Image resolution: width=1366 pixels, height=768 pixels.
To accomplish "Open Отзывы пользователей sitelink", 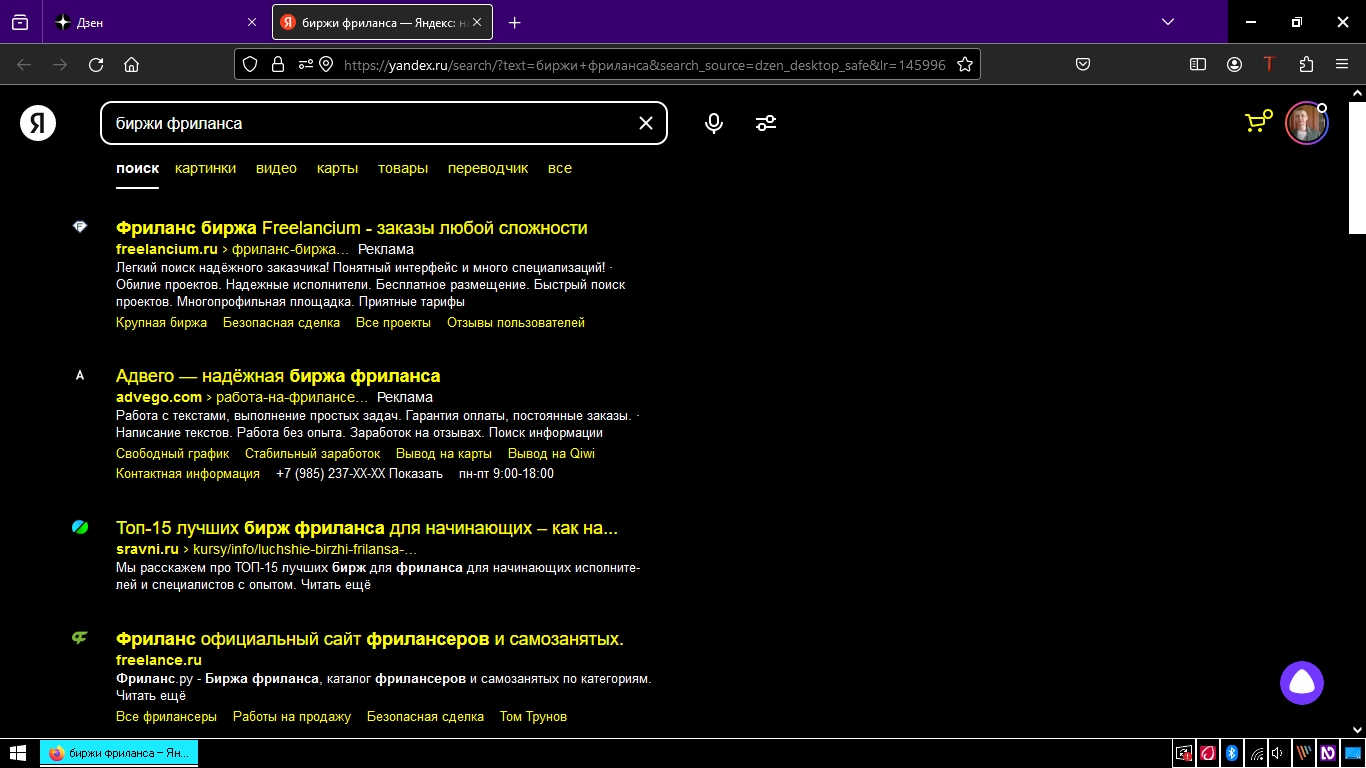I will click(516, 323).
